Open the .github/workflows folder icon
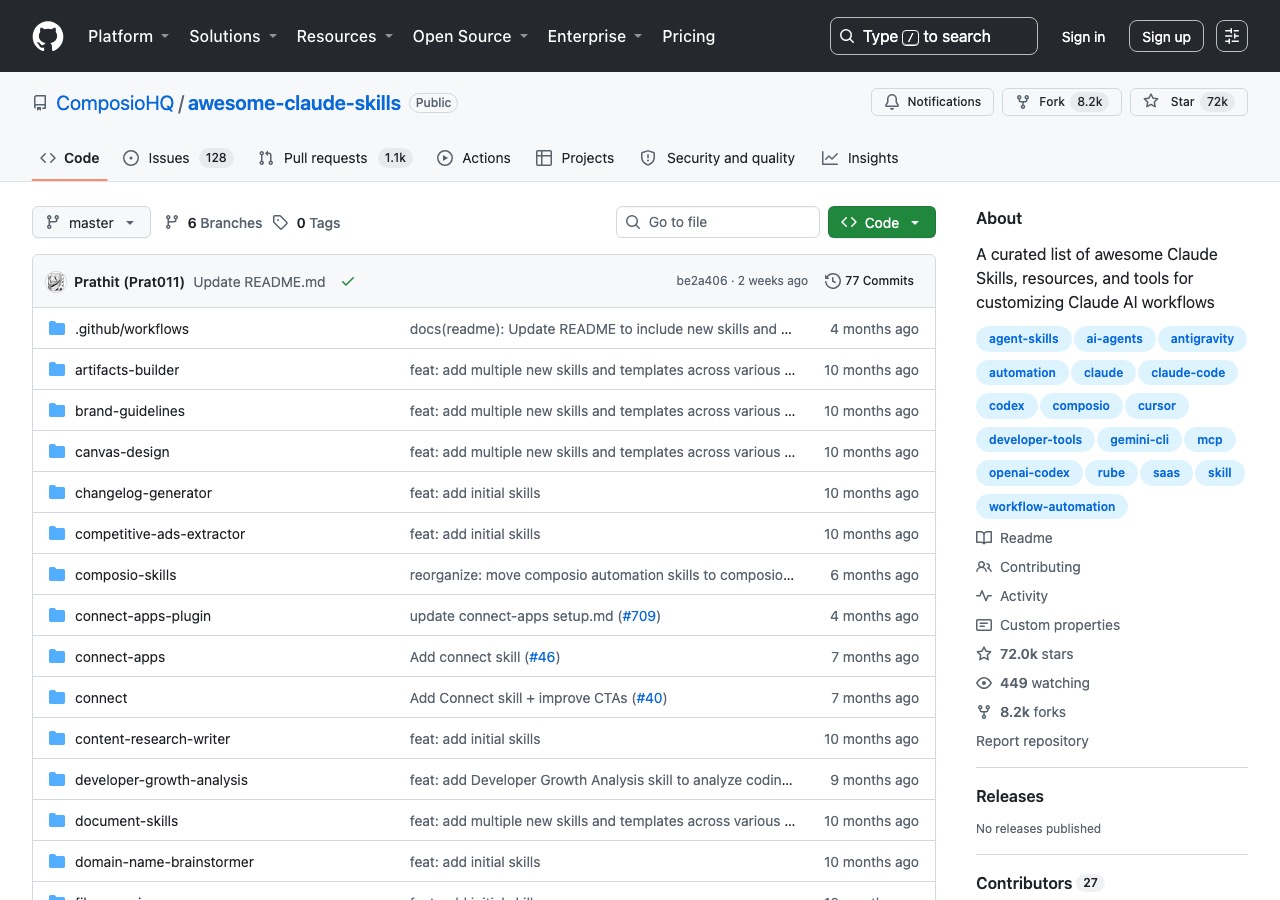Image resolution: width=1280 pixels, height=900 pixels. [57, 329]
